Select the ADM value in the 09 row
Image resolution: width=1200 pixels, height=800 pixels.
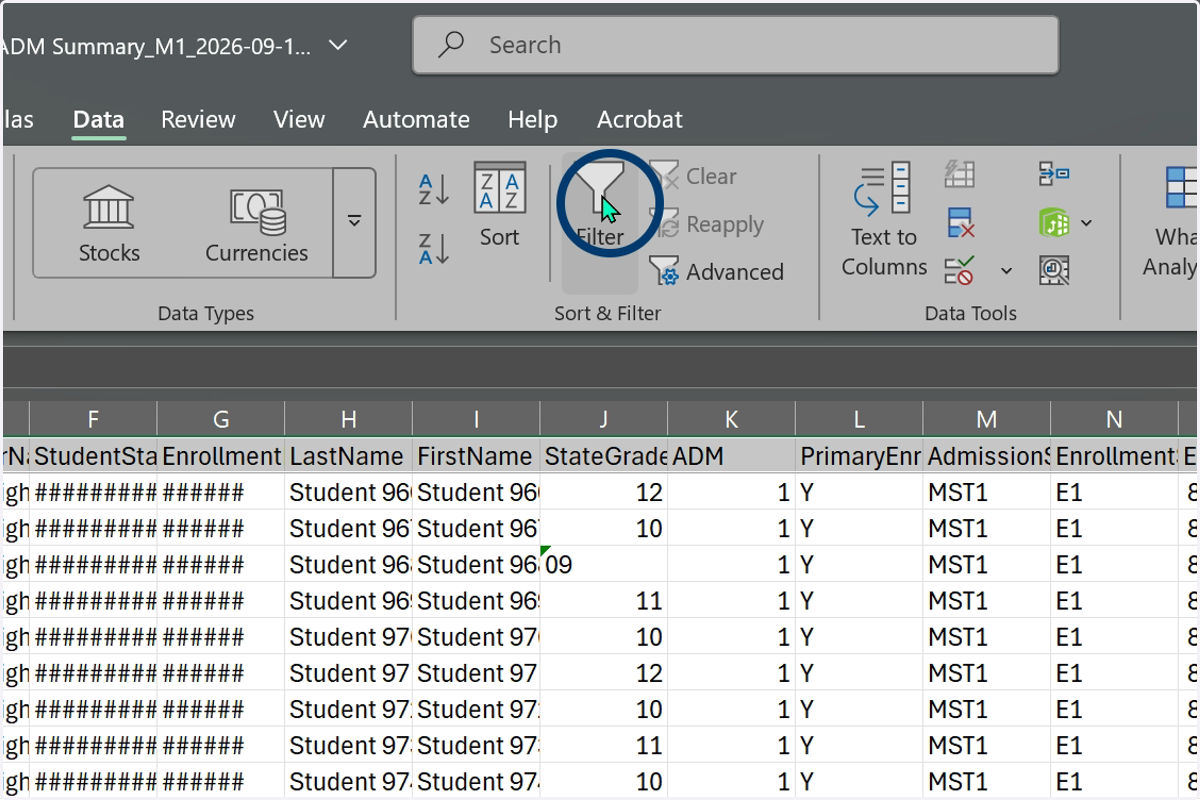(x=731, y=565)
